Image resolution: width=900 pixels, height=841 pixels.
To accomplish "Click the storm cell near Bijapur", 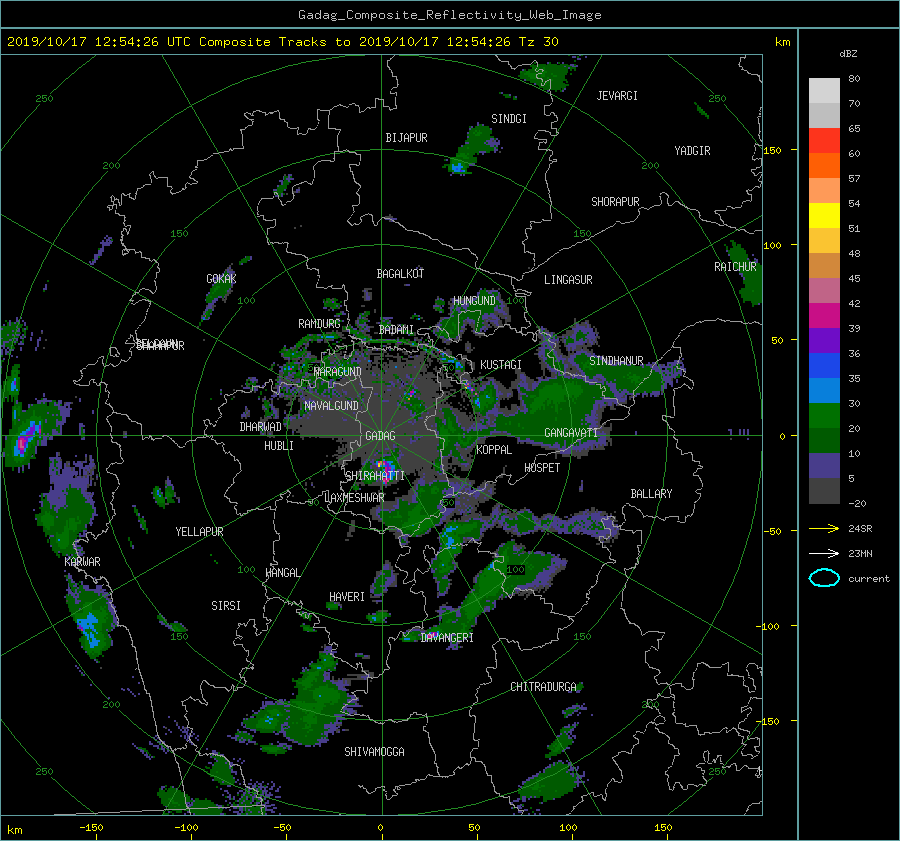I will pyautogui.click(x=472, y=150).
